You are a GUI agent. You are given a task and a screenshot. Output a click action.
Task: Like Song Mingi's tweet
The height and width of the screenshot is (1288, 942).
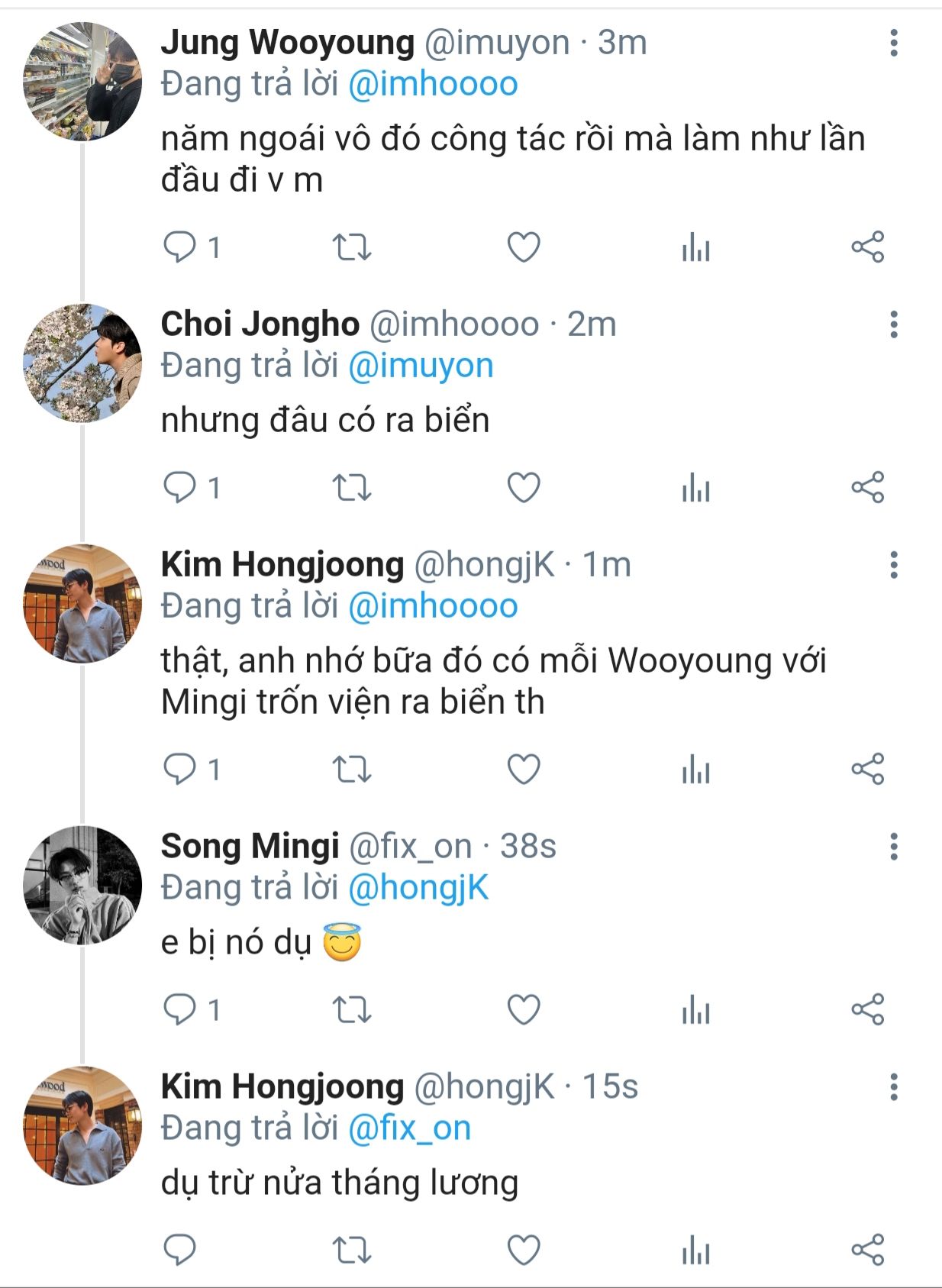[524, 1010]
